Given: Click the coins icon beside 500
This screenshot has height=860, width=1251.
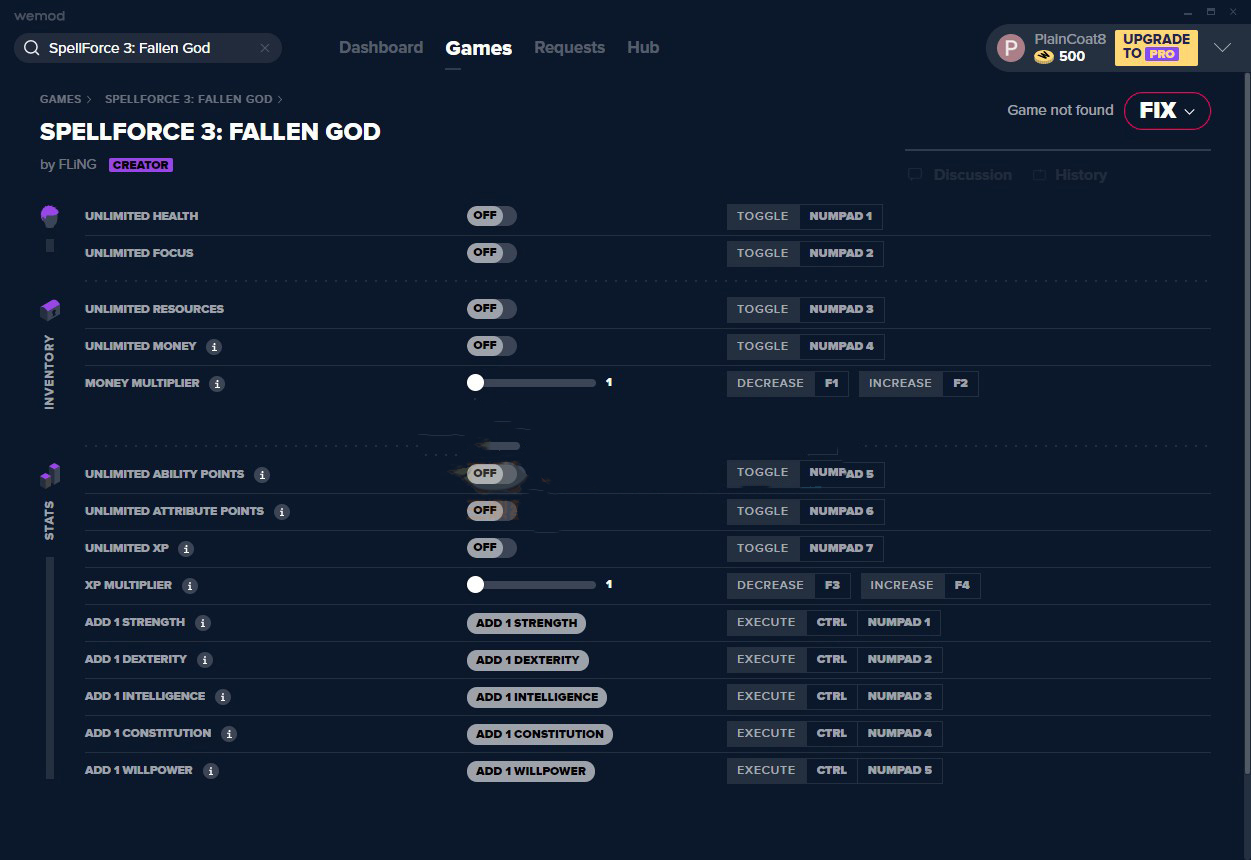Looking at the screenshot, I should [x=1044, y=57].
